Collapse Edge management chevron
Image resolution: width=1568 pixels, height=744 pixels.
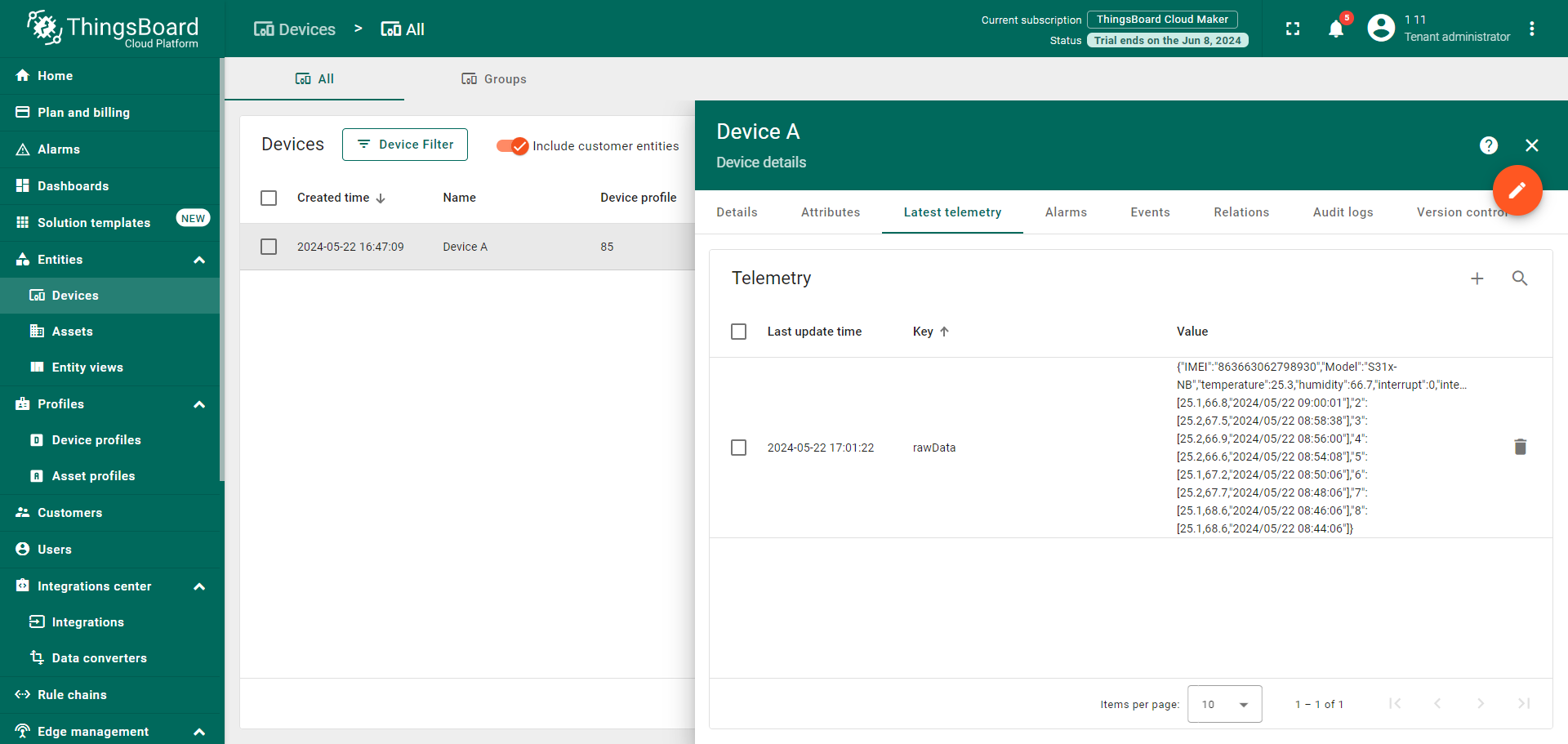tap(199, 732)
